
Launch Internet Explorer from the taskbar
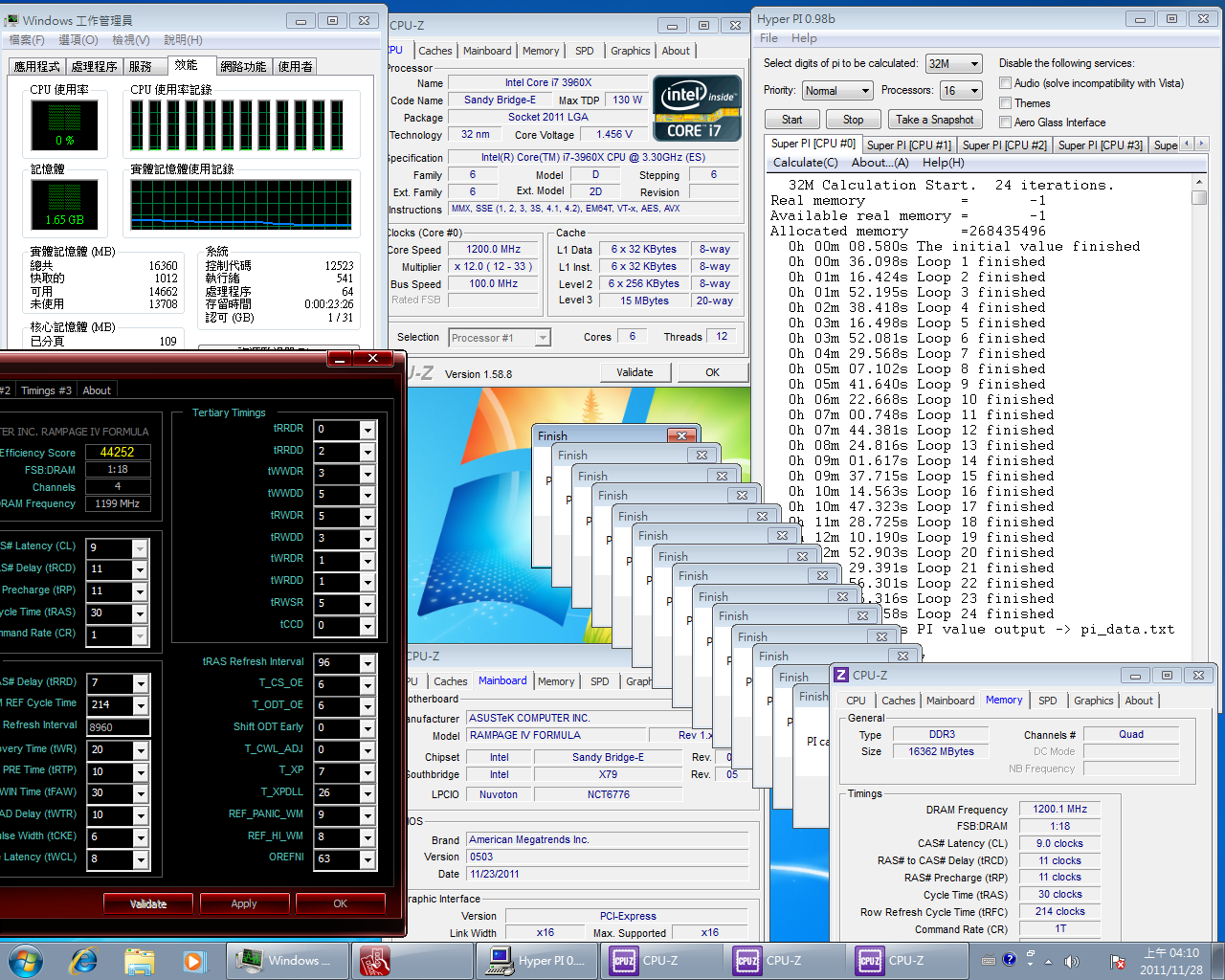tap(83, 960)
